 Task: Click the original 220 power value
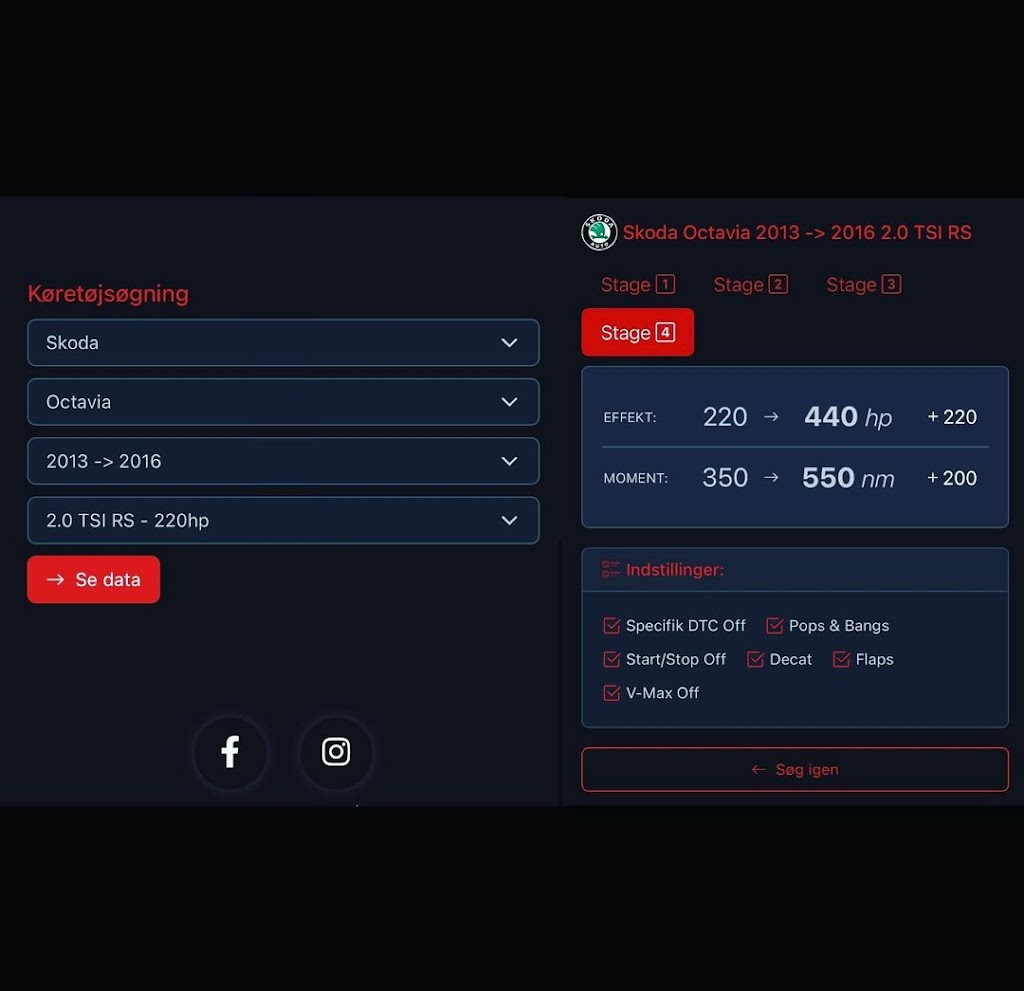(725, 417)
